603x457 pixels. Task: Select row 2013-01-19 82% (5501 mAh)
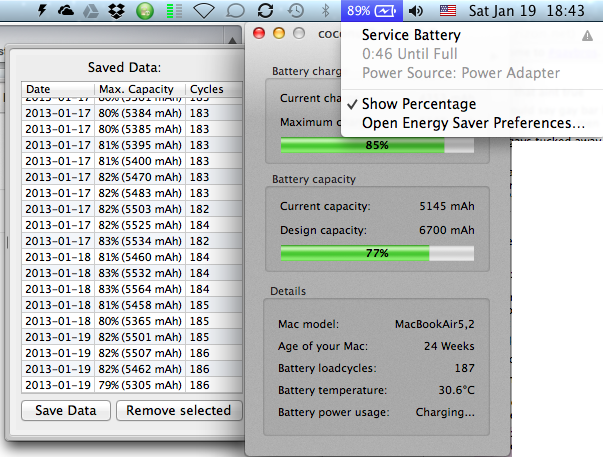coord(132,337)
